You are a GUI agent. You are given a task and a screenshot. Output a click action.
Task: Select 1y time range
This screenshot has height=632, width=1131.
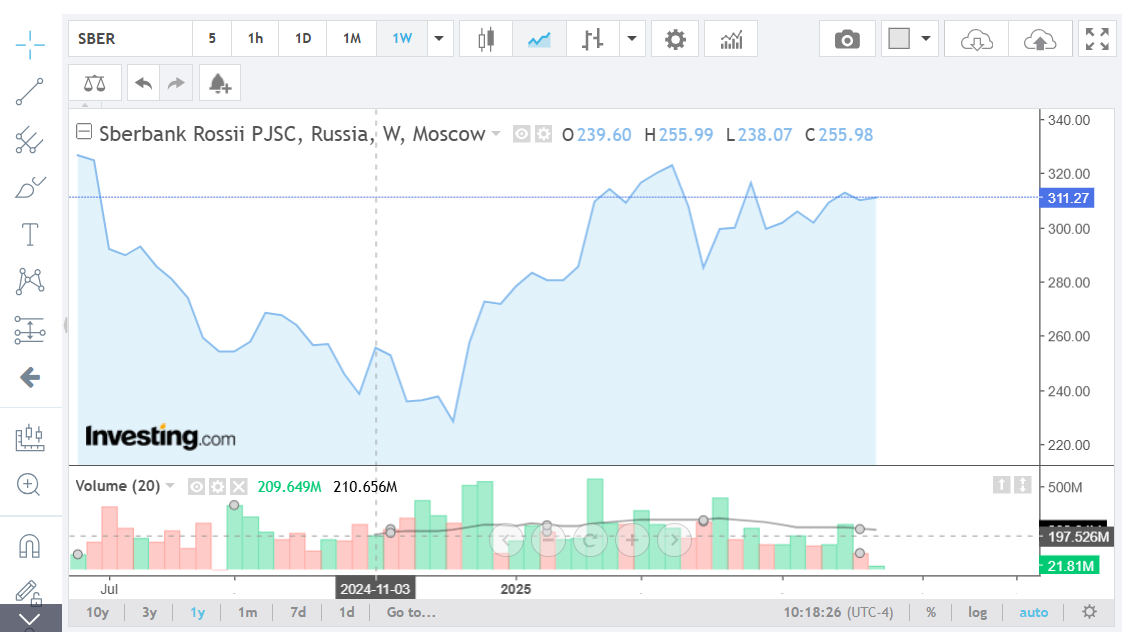tap(198, 612)
